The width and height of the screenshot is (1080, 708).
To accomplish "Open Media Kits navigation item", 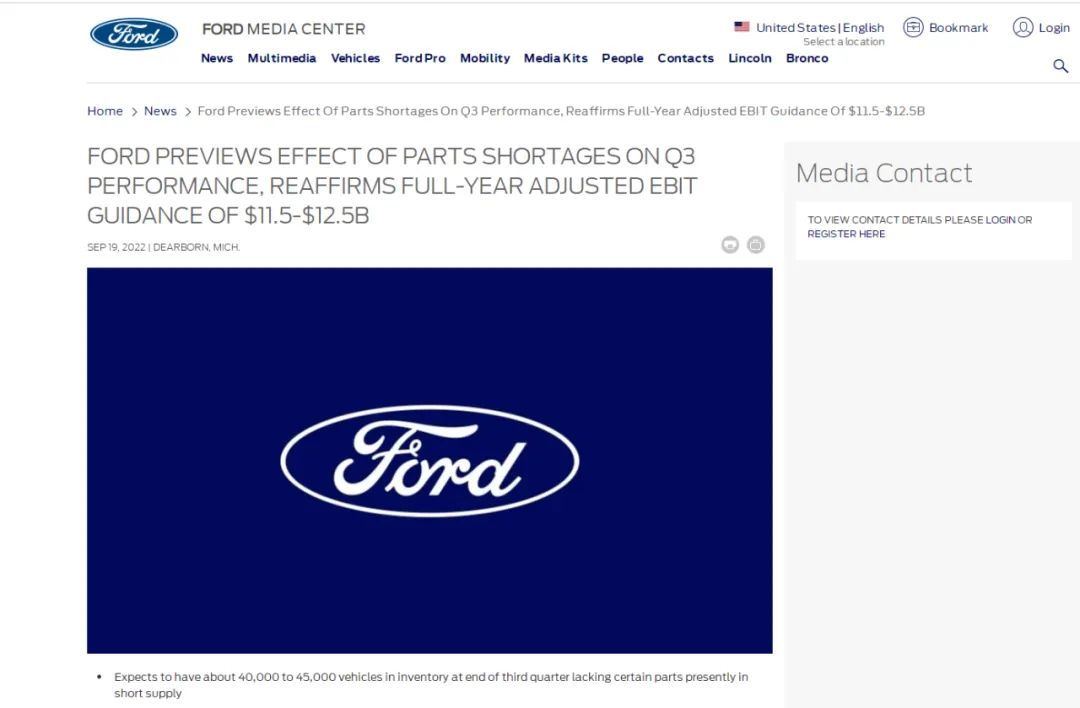I will tap(556, 59).
